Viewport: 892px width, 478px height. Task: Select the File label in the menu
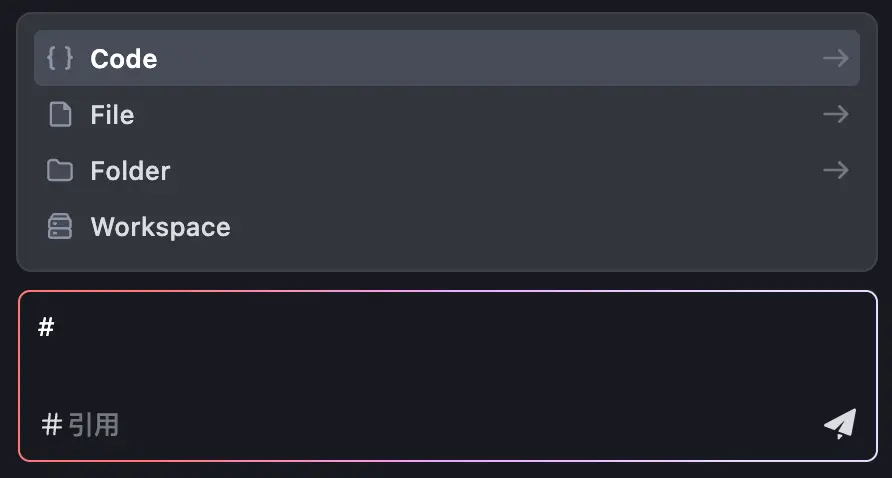[112, 115]
